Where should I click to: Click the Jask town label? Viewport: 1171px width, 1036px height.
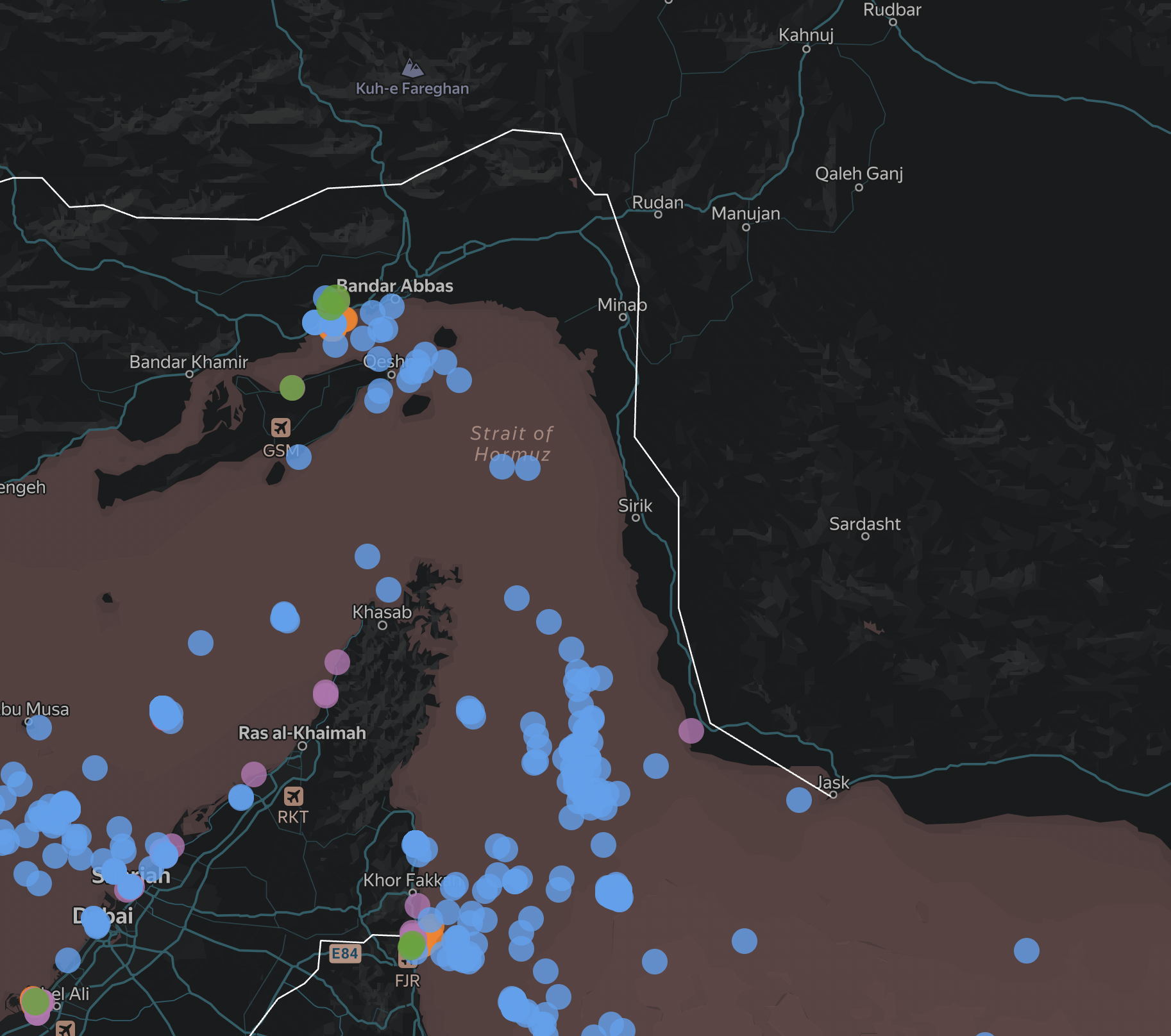[833, 783]
